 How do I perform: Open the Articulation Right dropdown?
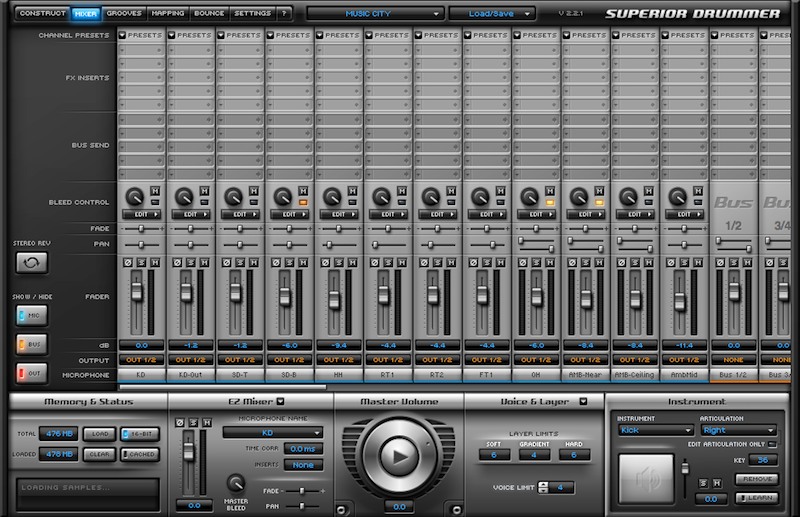point(739,430)
